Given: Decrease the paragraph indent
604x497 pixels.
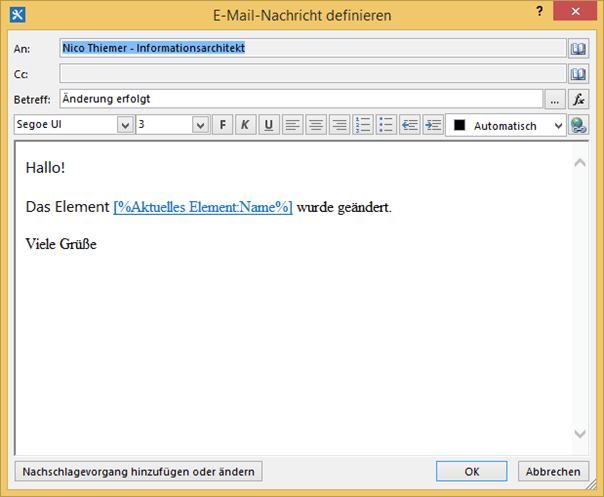Looking at the screenshot, I should pyautogui.click(x=409, y=125).
